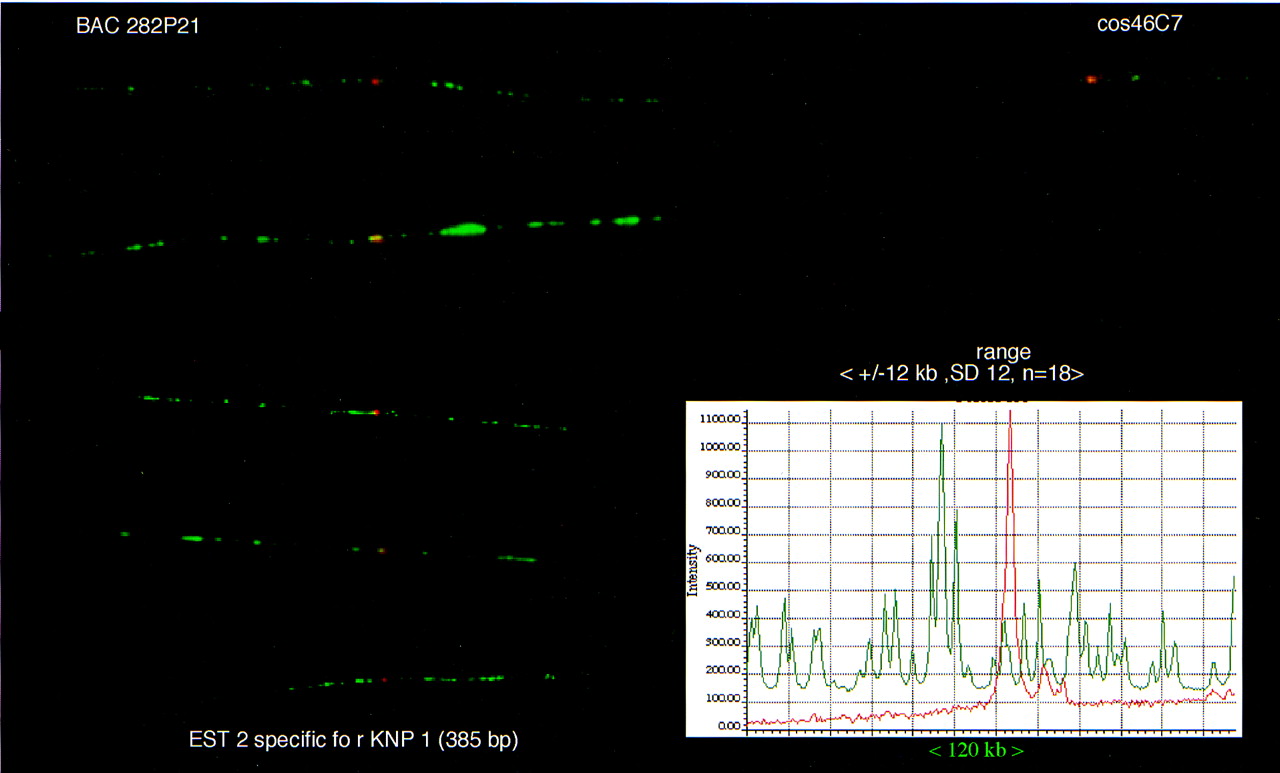The image size is (1280, 773).
Task: Click the "< +/-12 kb ,SD 12, n=18>" text
Action: click(962, 374)
